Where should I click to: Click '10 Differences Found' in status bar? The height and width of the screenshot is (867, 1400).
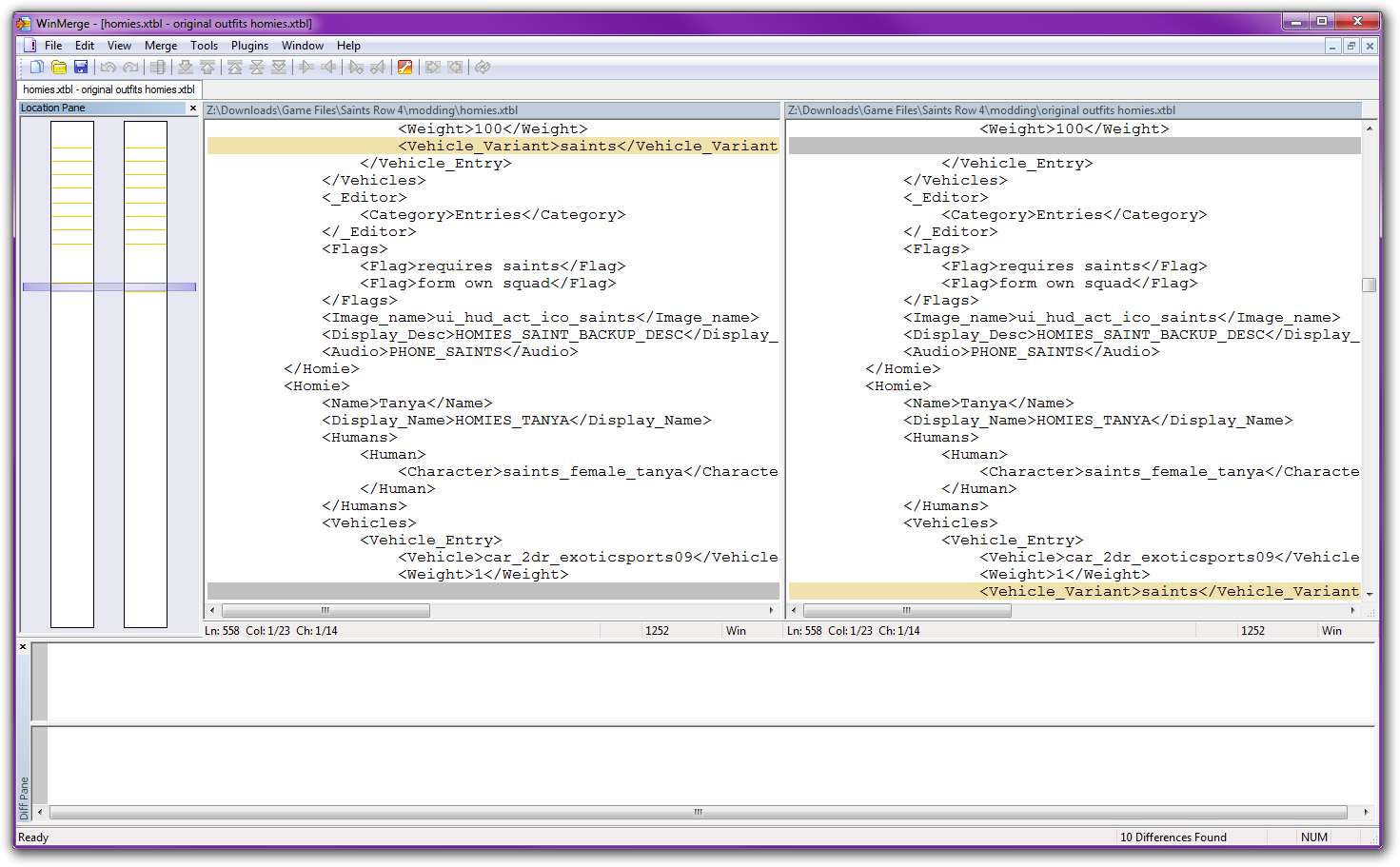1173,837
